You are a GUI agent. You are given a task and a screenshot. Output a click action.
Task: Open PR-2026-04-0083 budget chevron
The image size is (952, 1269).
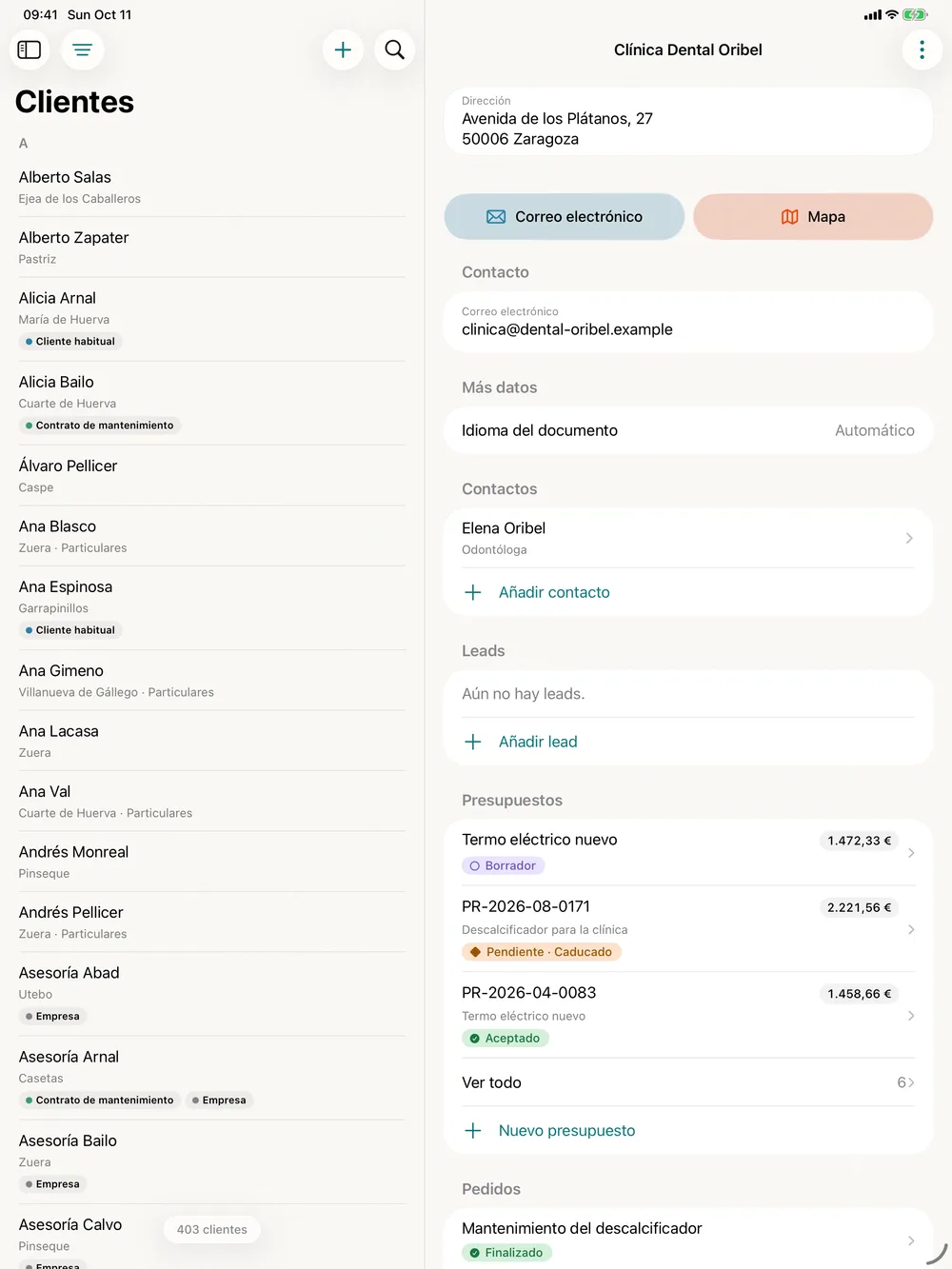(x=911, y=1016)
